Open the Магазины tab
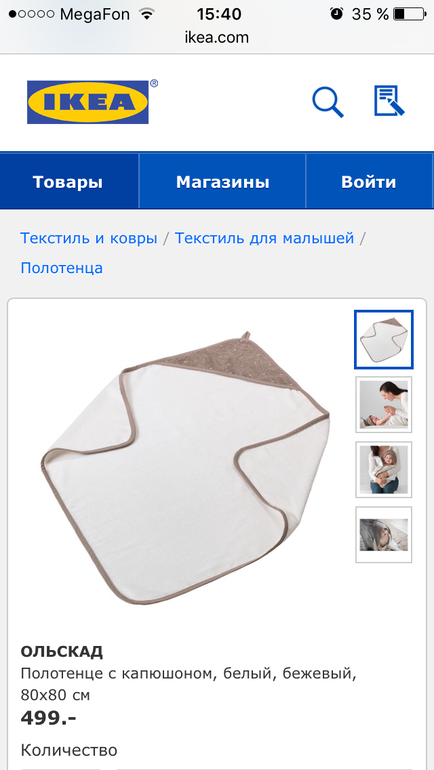The image size is (434, 770). [222, 182]
